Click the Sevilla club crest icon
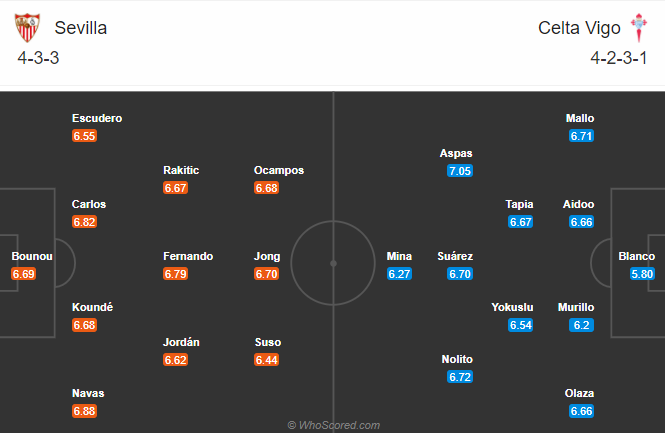 pyautogui.click(x=28, y=28)
